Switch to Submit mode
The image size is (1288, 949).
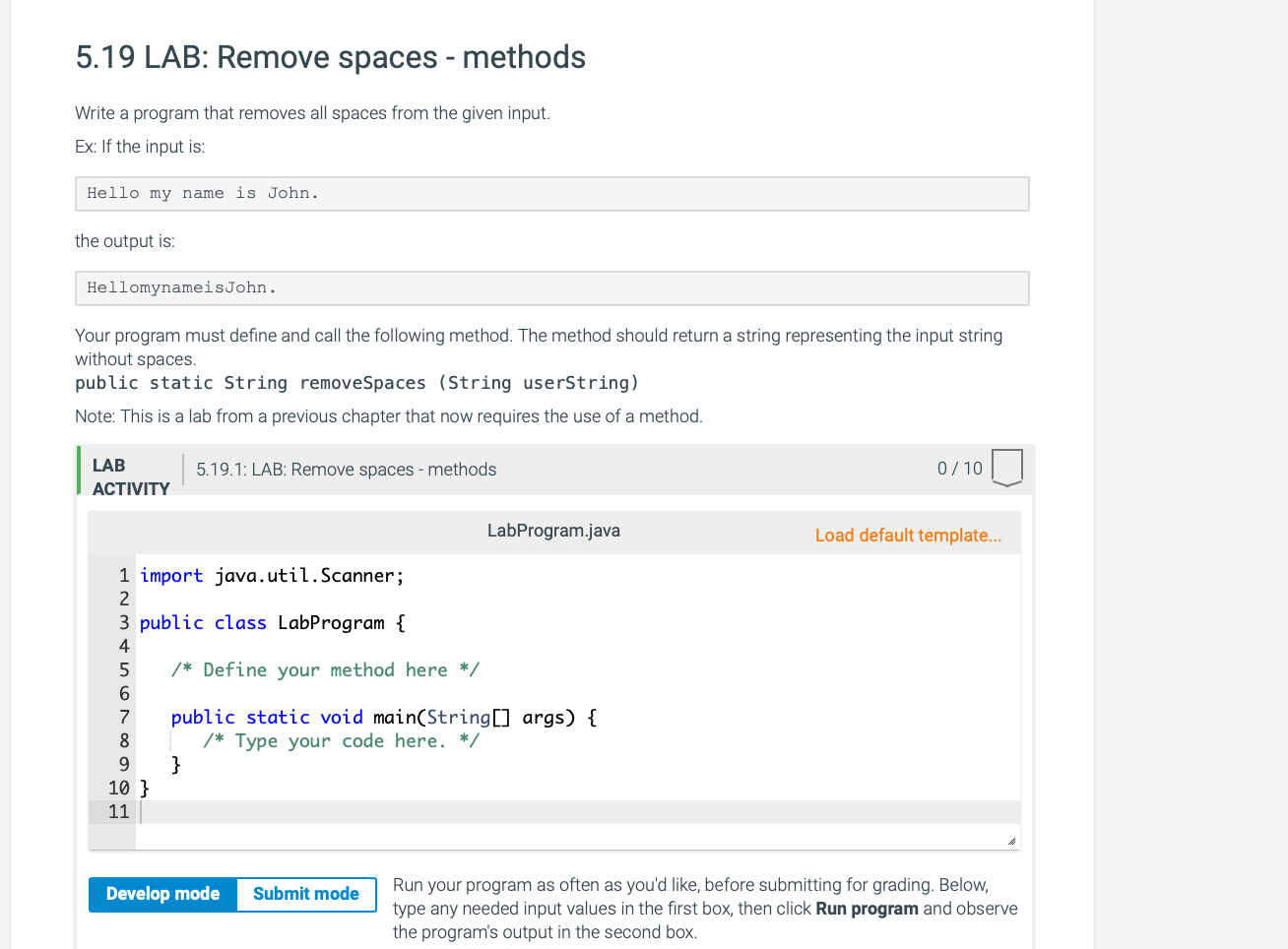(306, 894)
